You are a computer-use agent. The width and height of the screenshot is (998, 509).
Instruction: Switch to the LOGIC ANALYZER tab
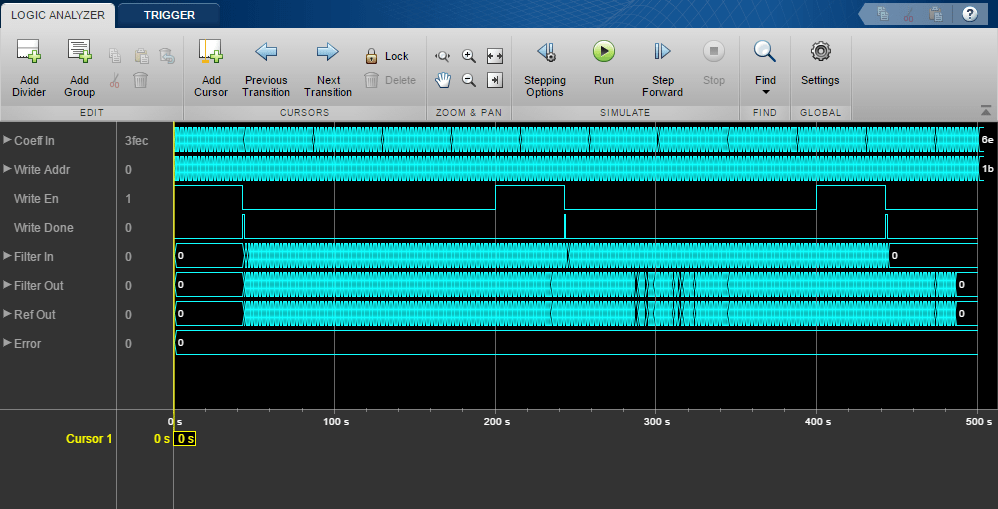pos(58,15)
